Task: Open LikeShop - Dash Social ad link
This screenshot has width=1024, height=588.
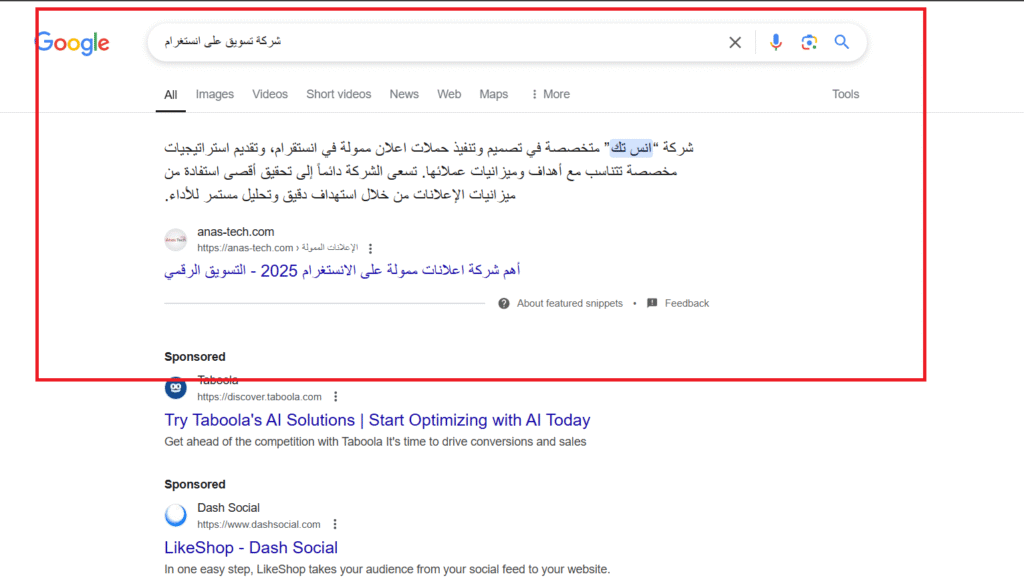Action: (x=251, y=547)
